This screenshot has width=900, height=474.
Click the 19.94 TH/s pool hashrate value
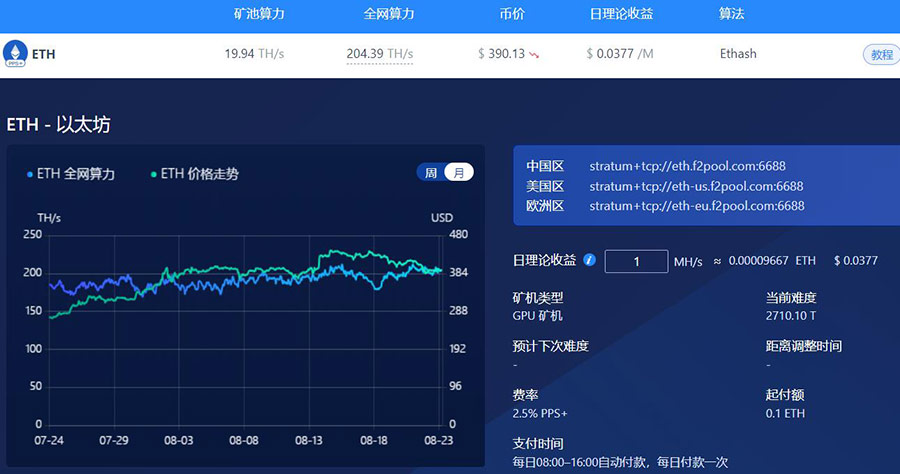254,54
